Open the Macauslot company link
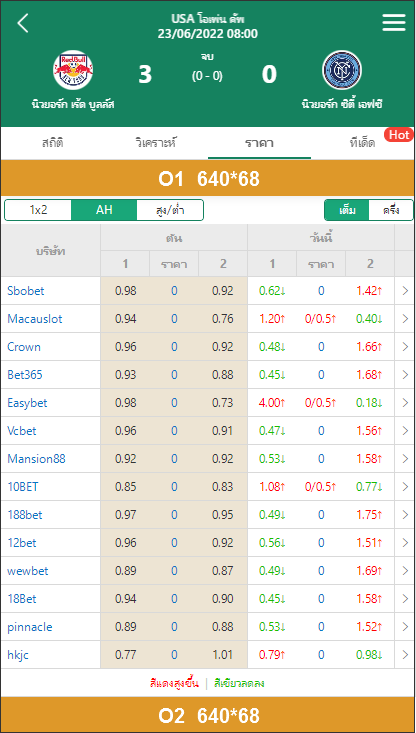This screenshot has height=733, width=416. (x=35, y=319)
